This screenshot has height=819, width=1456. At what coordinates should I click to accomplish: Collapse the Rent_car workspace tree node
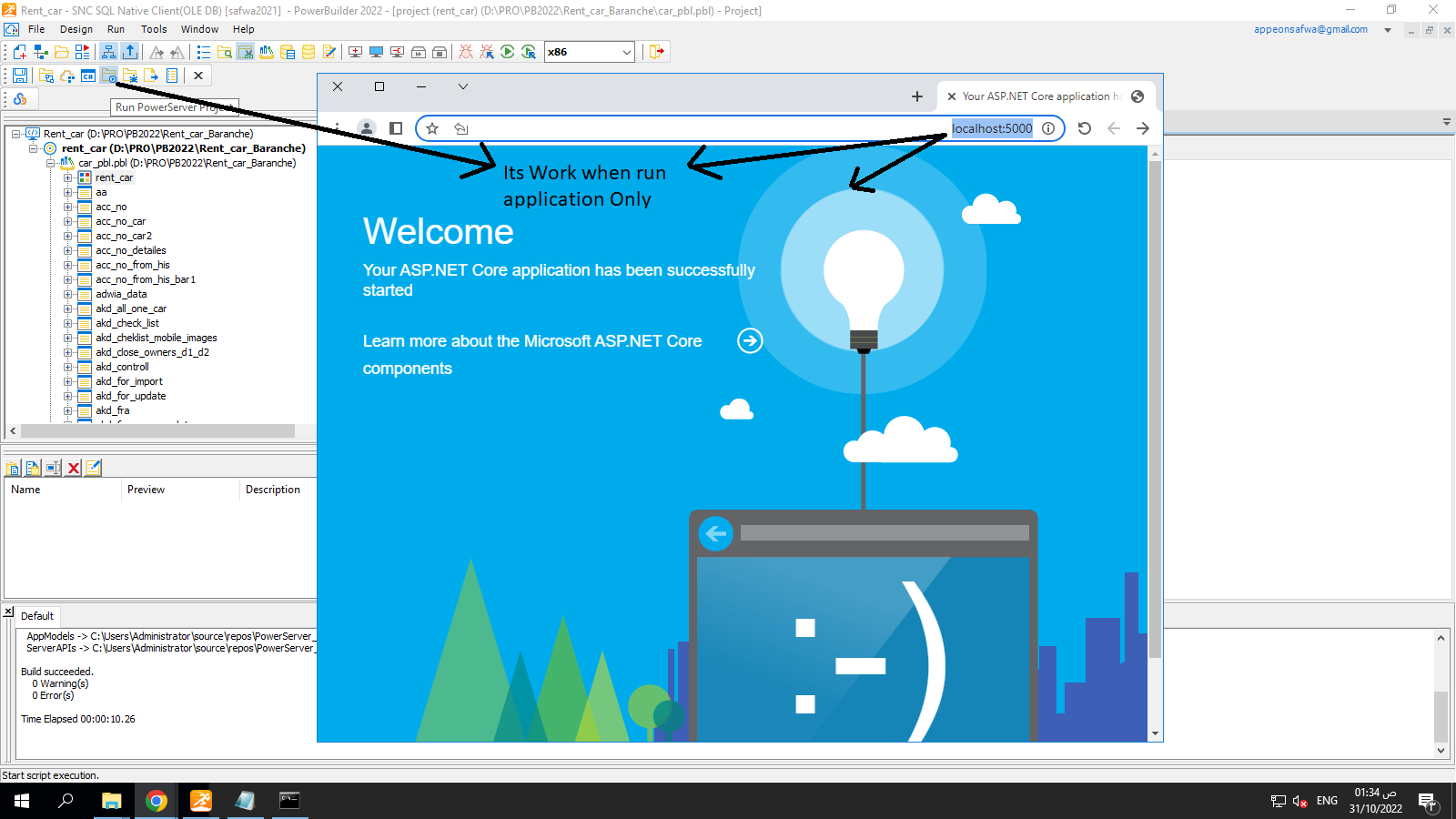click(x=16, y=134)
